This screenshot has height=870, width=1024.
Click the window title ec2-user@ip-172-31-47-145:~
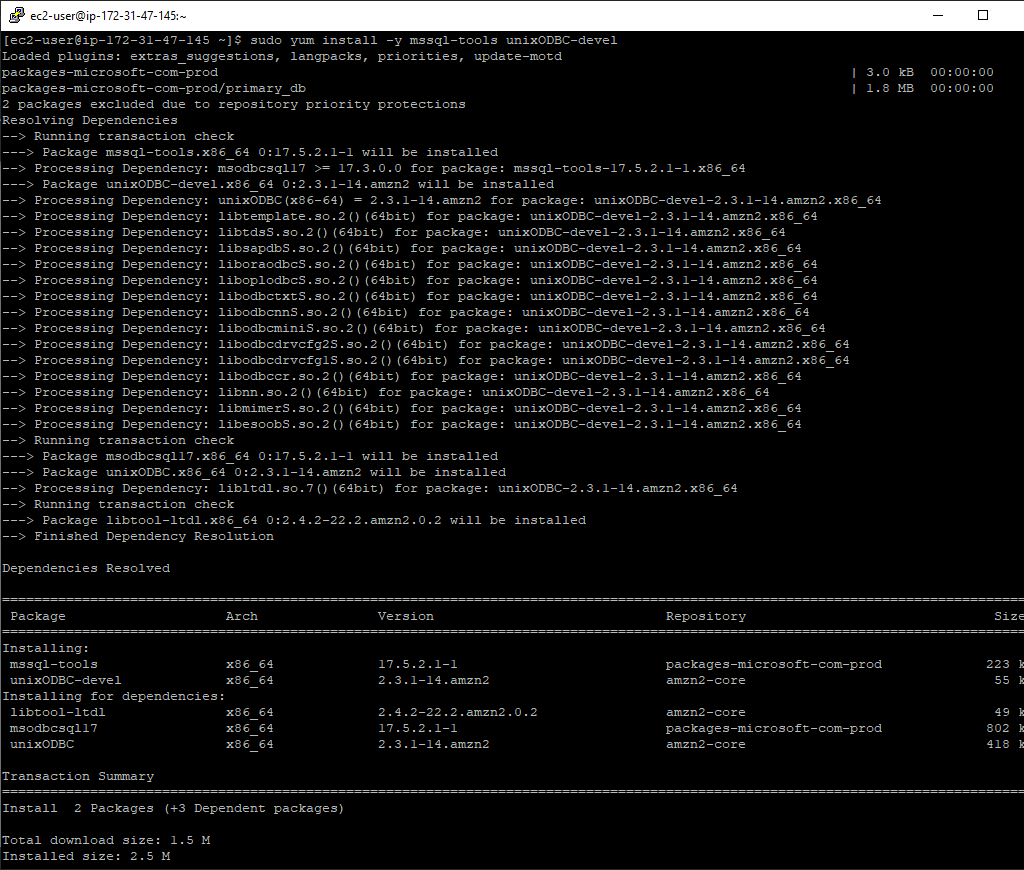click(108, 16)
